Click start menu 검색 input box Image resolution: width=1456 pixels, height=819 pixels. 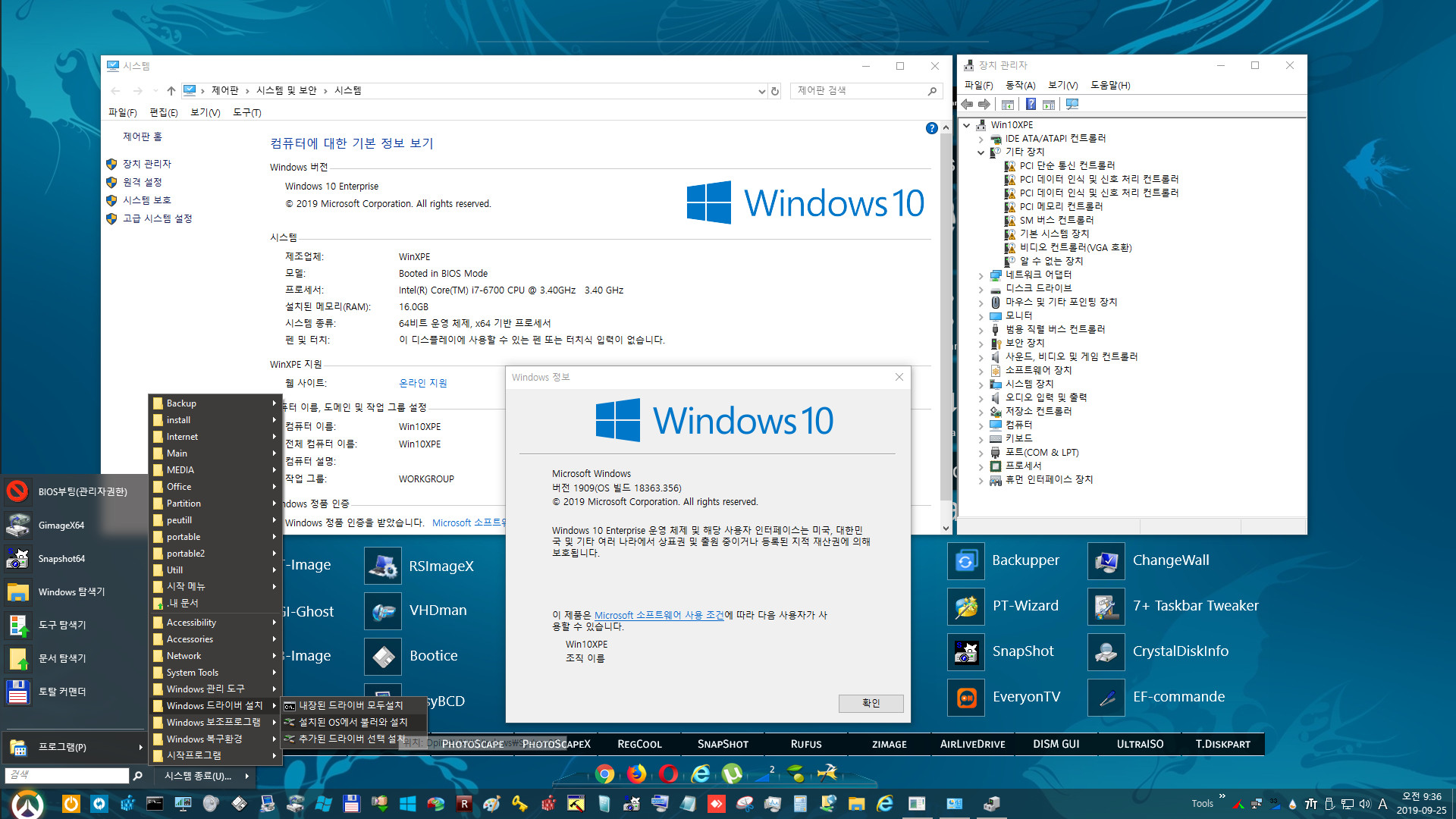pyautogui.click(x=67, y=775)
